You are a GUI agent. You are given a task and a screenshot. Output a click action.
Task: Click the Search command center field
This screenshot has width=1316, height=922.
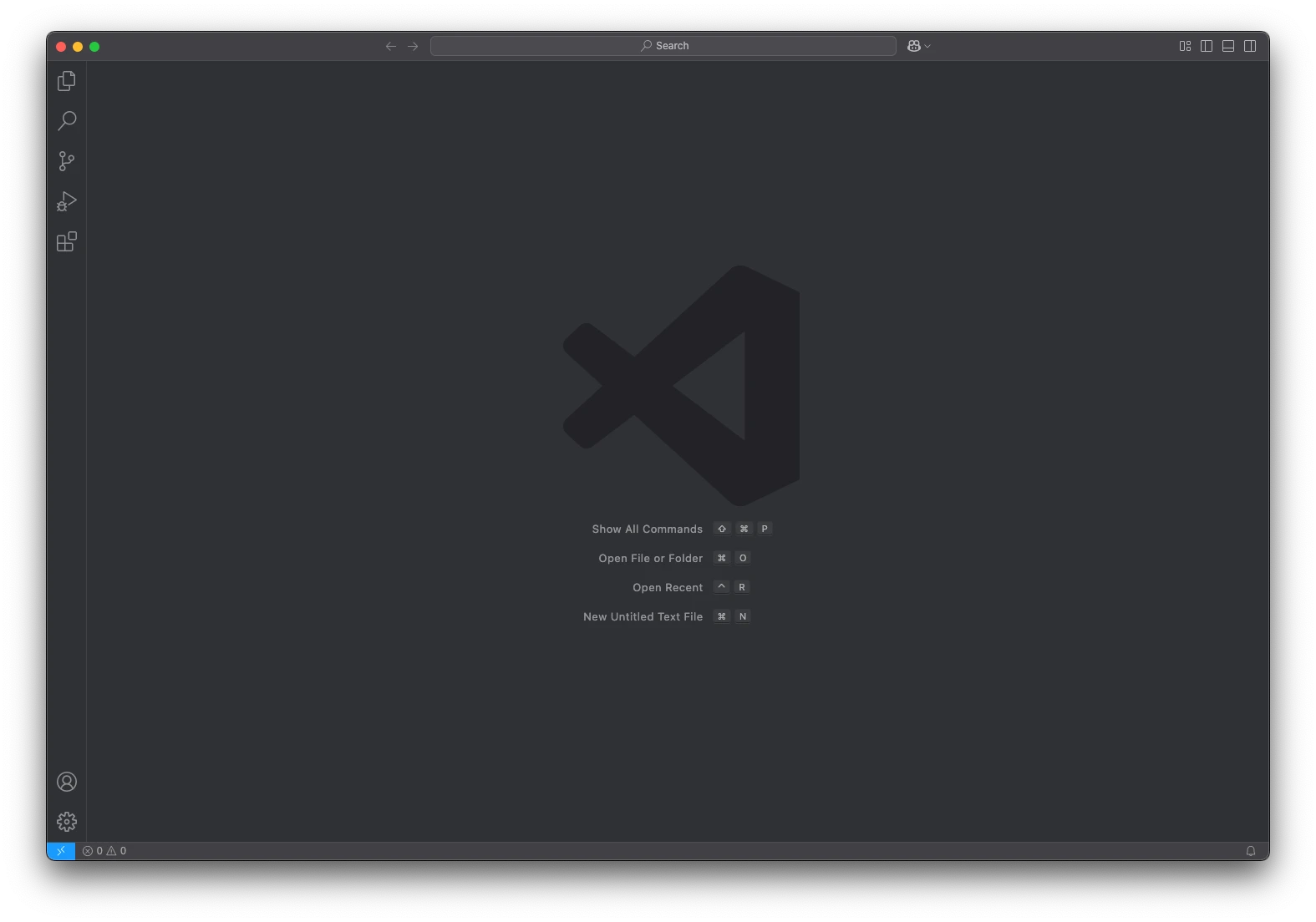pyautogui.click(x=663, y=46)
